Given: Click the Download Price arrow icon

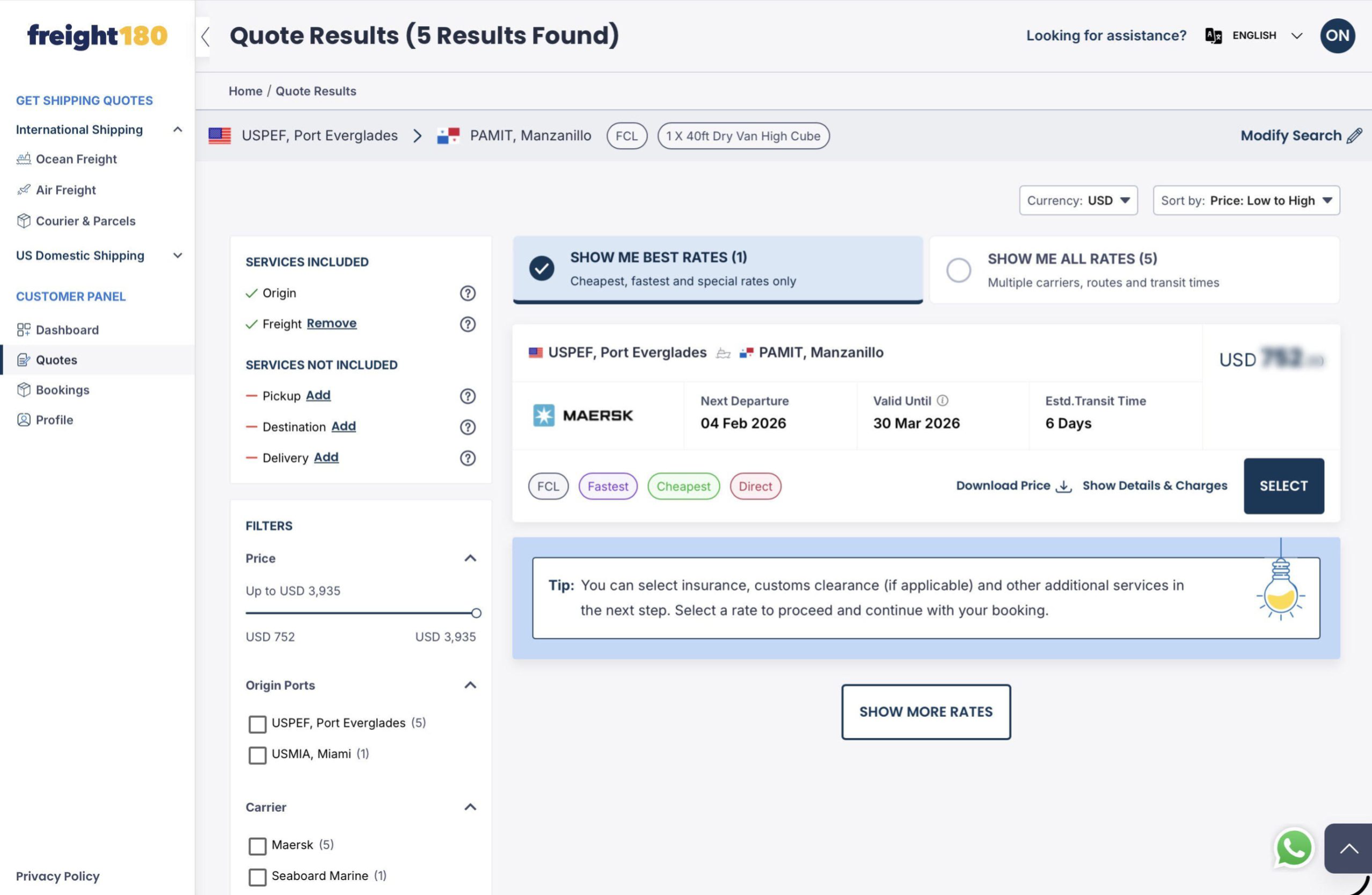Looking at the screenshot, I should coord(1063,487).
